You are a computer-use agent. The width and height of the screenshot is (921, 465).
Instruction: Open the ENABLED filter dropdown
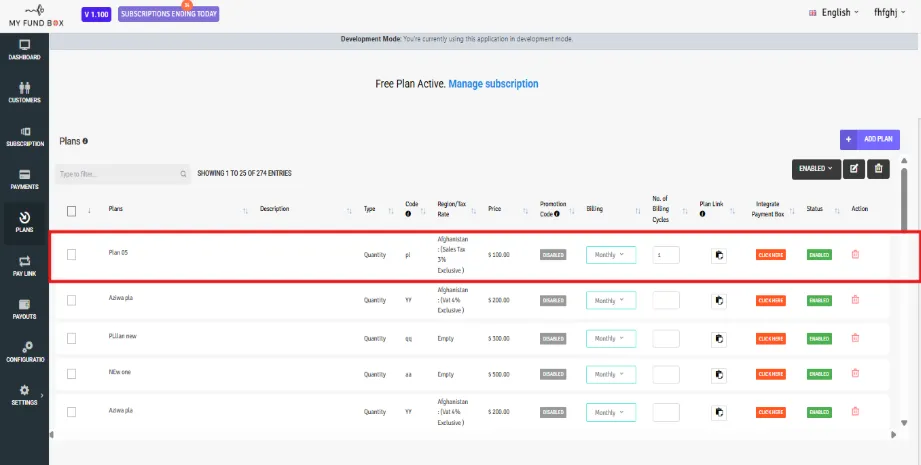(816, 169)
